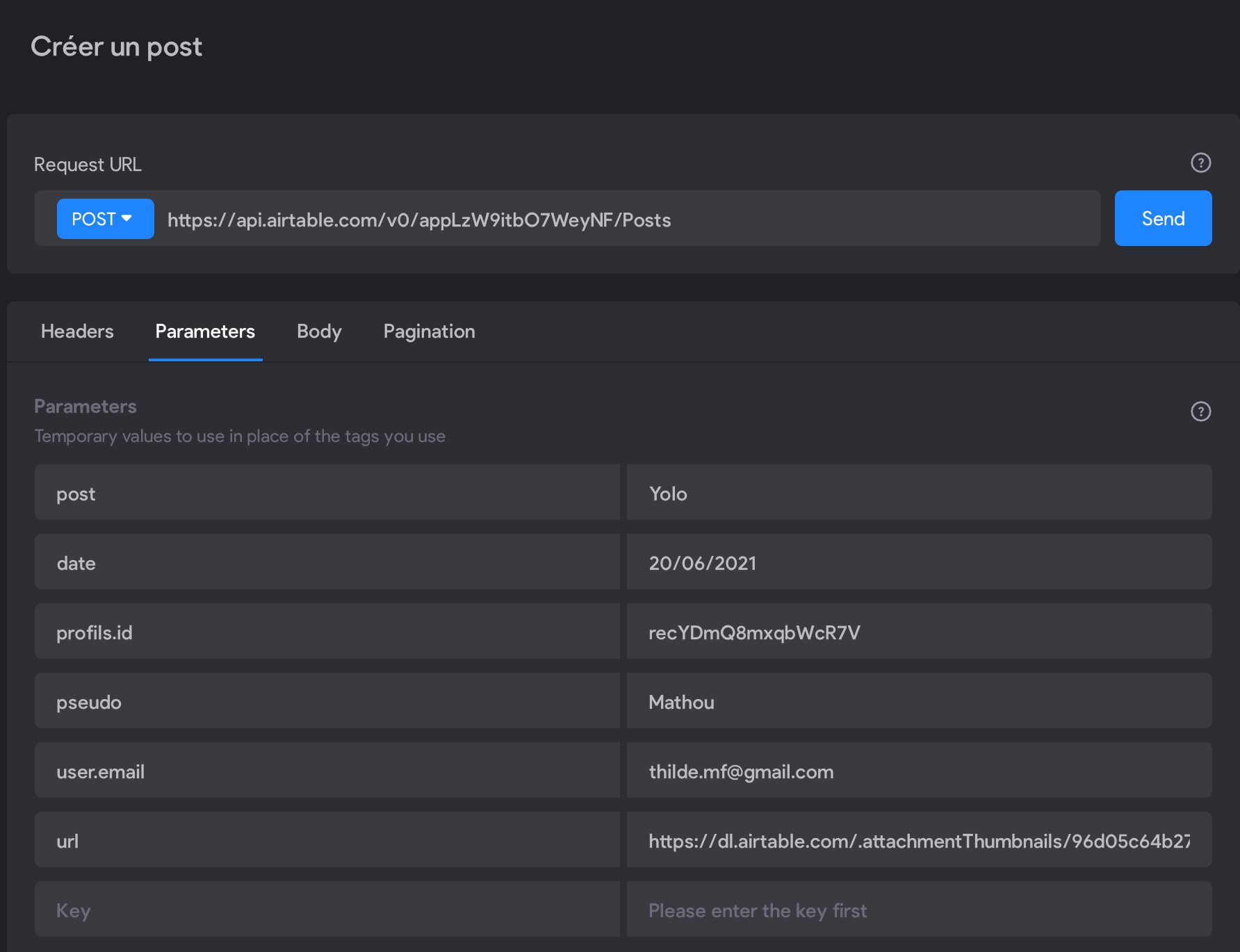
Task: Click the empty 'Key' placeholder field
Action: pos(327,910)
